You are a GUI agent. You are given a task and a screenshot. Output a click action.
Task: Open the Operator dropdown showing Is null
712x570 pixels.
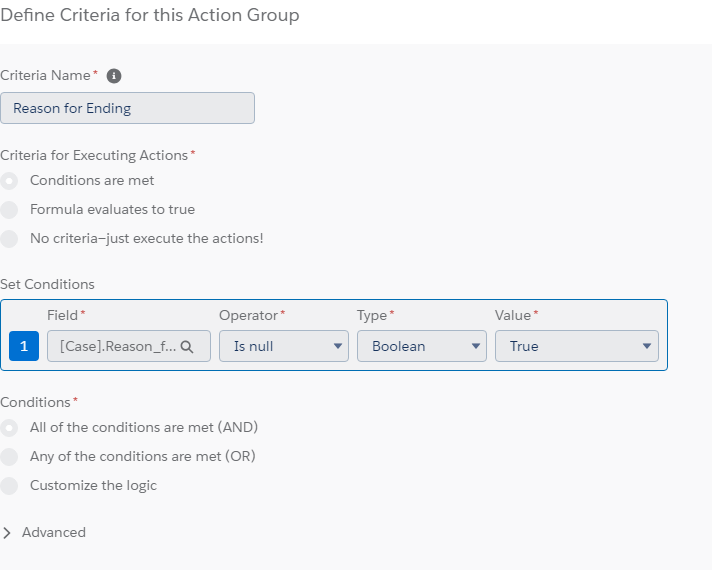coord(283,346)
